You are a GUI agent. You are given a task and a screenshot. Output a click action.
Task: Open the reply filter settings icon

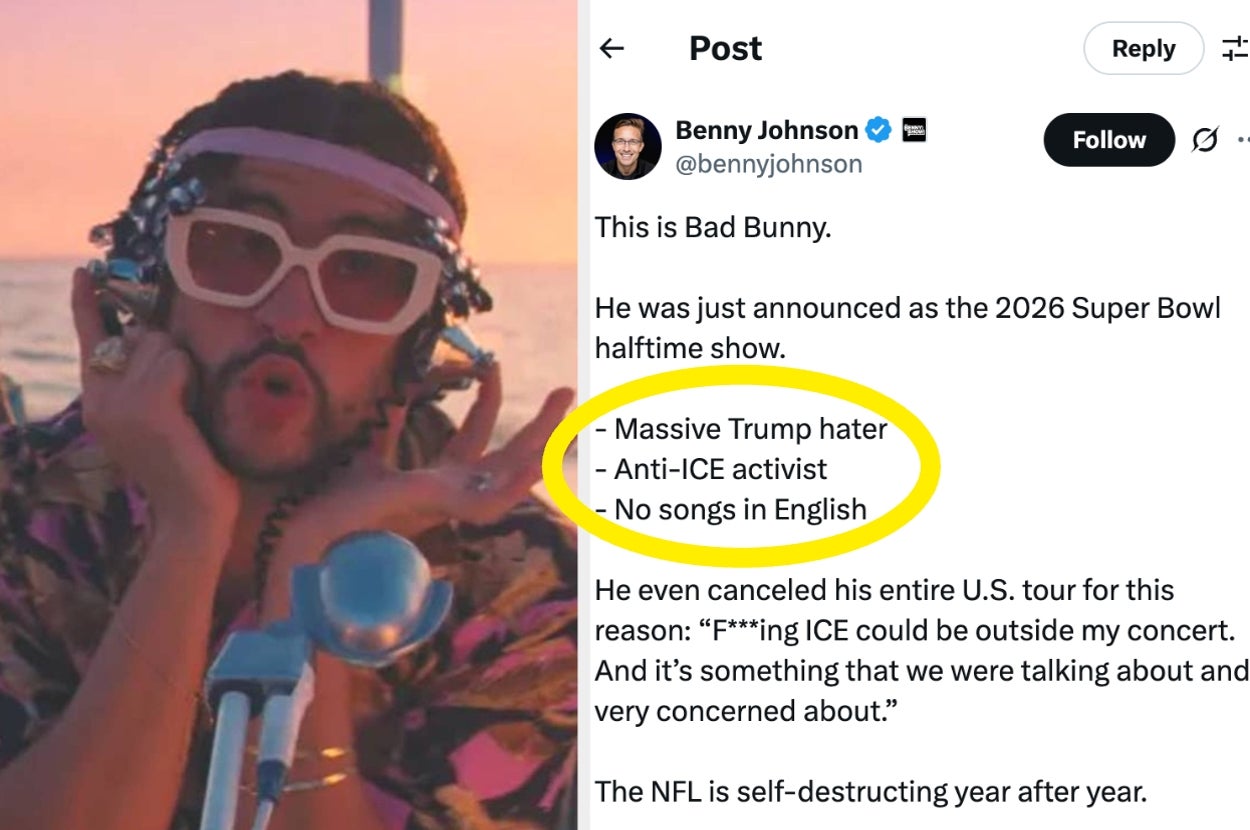1236,48
